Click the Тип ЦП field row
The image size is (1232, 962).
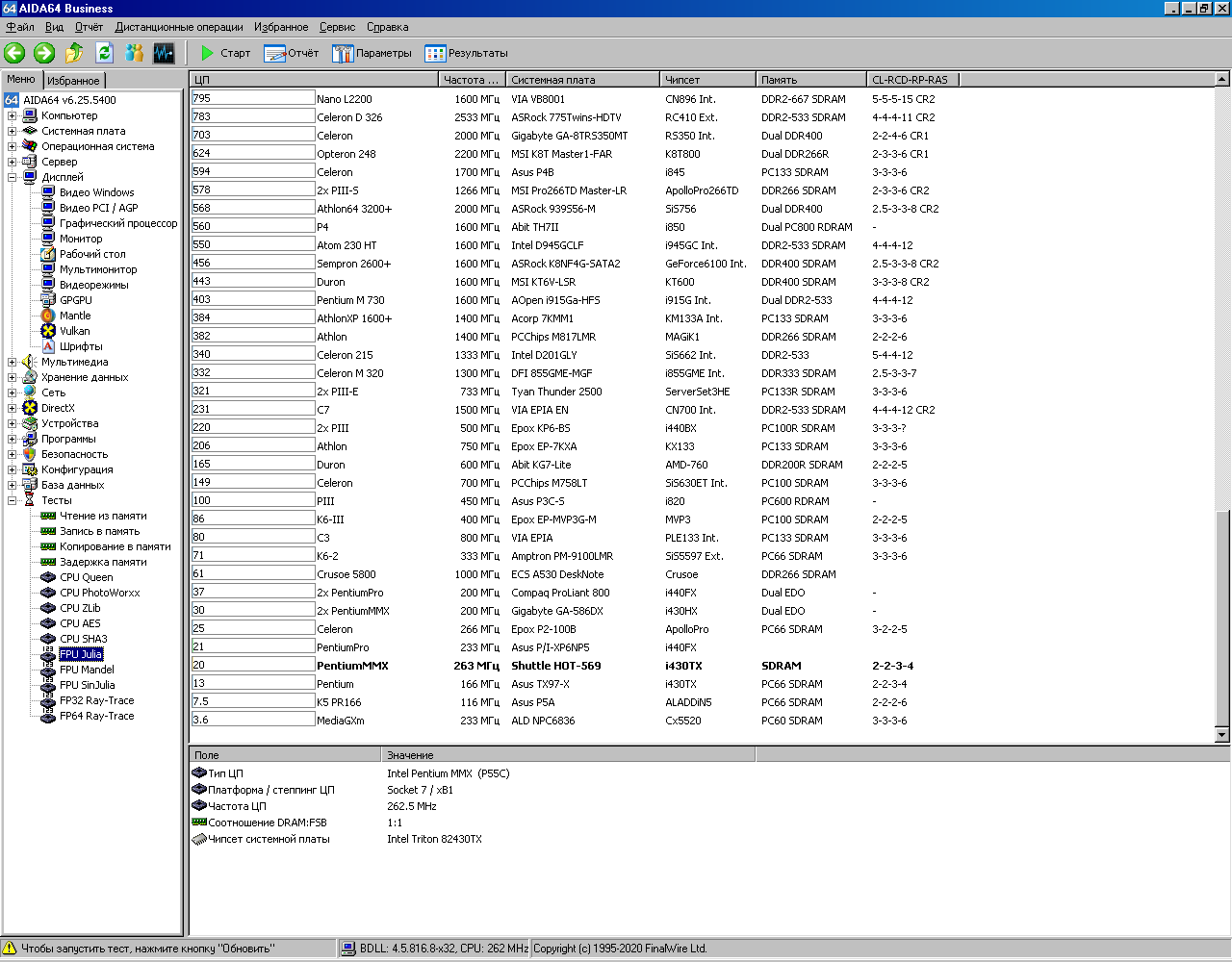point(473,773)
